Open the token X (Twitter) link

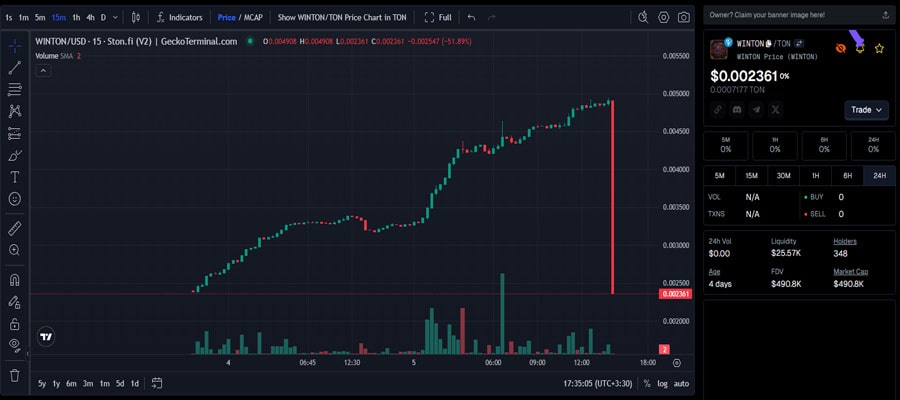click(776, 110)
